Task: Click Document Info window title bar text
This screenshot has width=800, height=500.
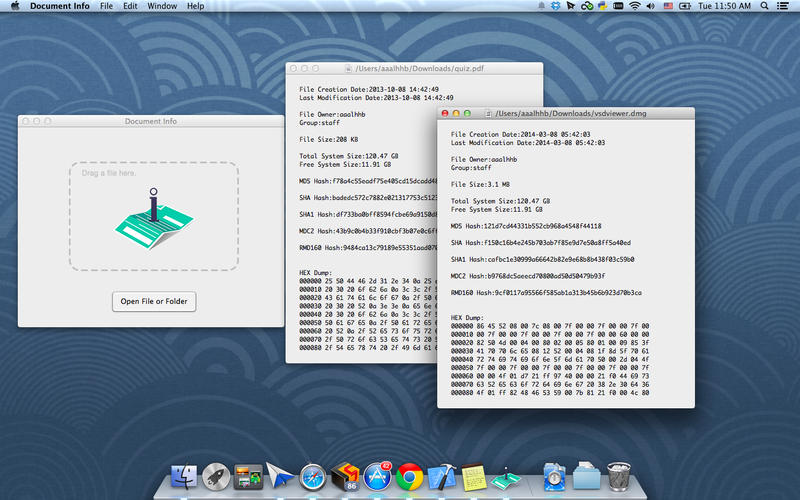Action: [x=151, y=121]
